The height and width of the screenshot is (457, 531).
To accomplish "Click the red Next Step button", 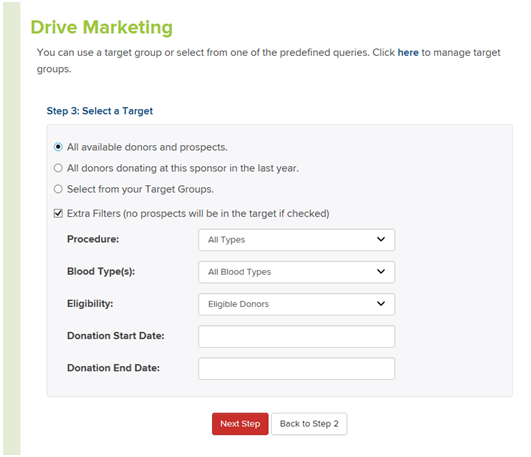I will click(240, 424).
